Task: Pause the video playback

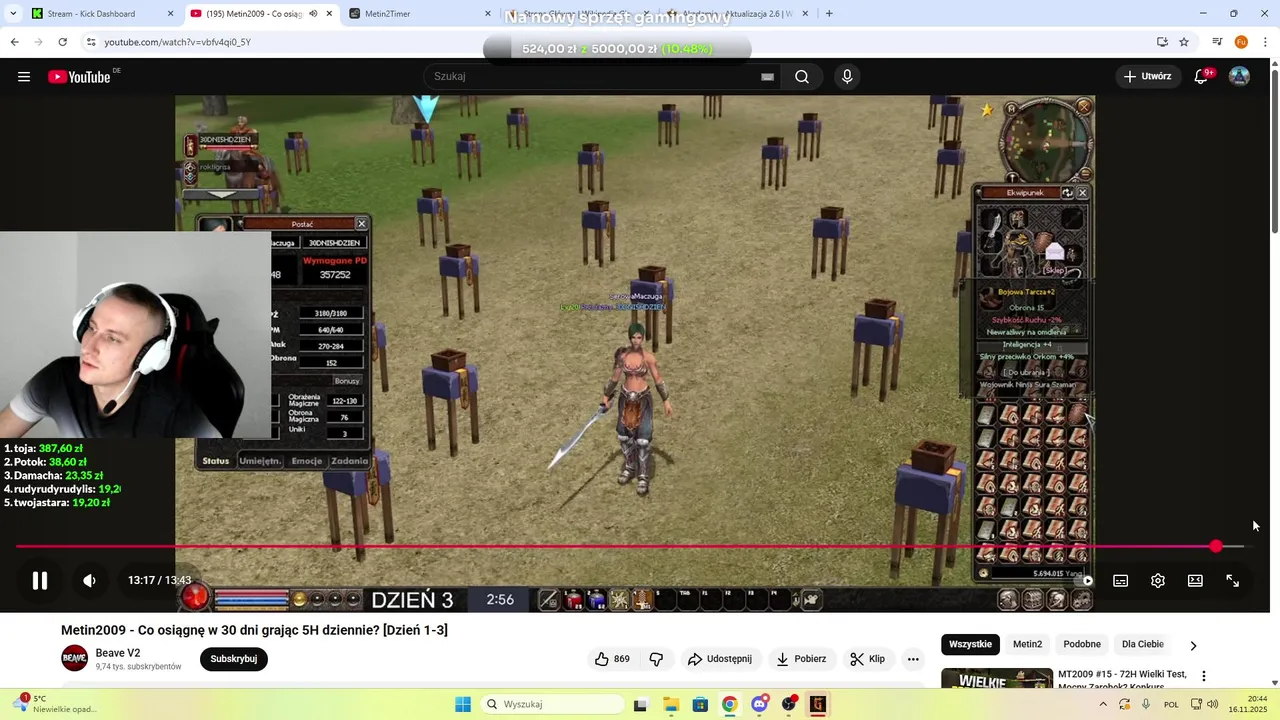Action: [x=40, y=581]
